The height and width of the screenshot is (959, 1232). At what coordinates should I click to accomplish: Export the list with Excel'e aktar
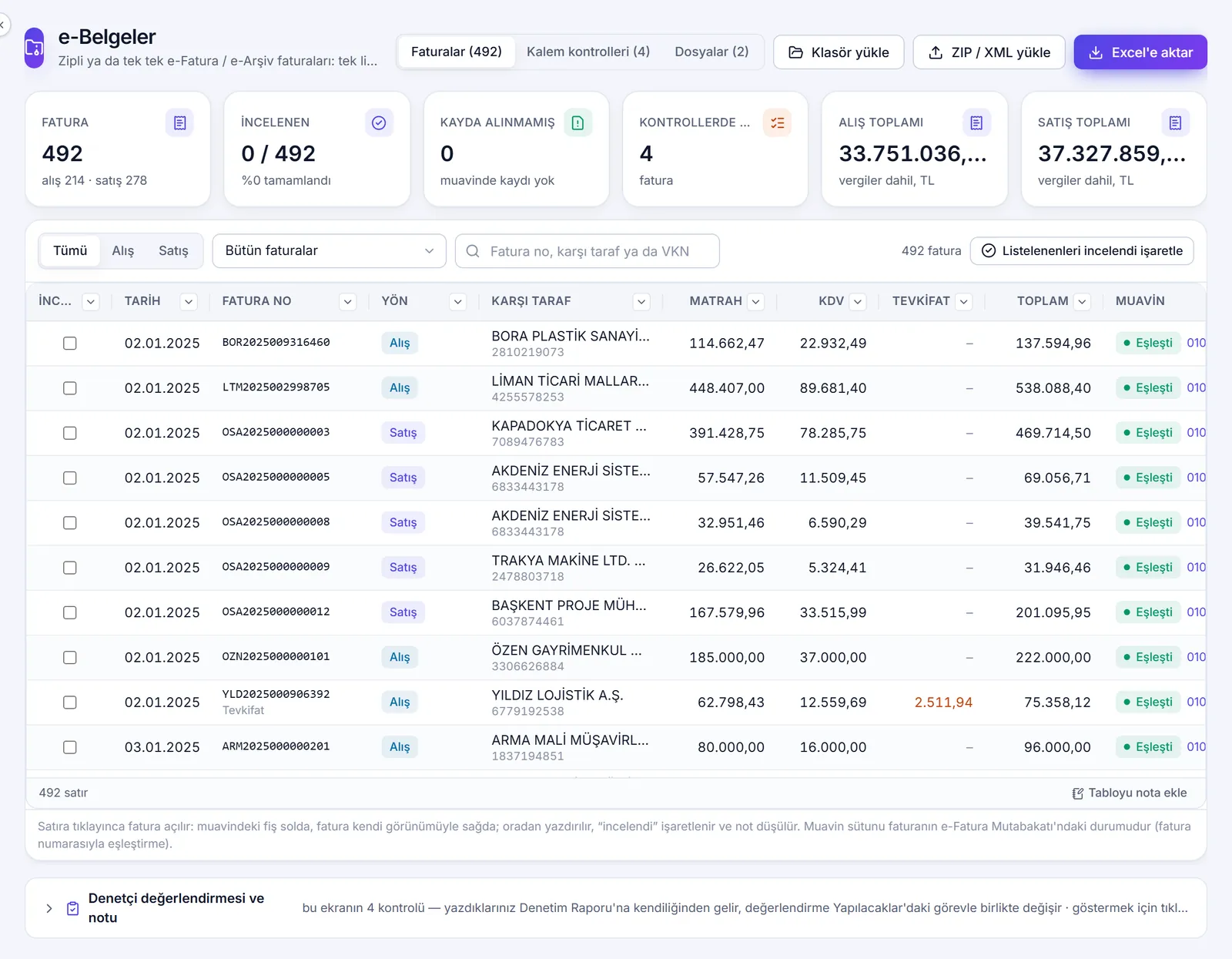point(1140,52)
